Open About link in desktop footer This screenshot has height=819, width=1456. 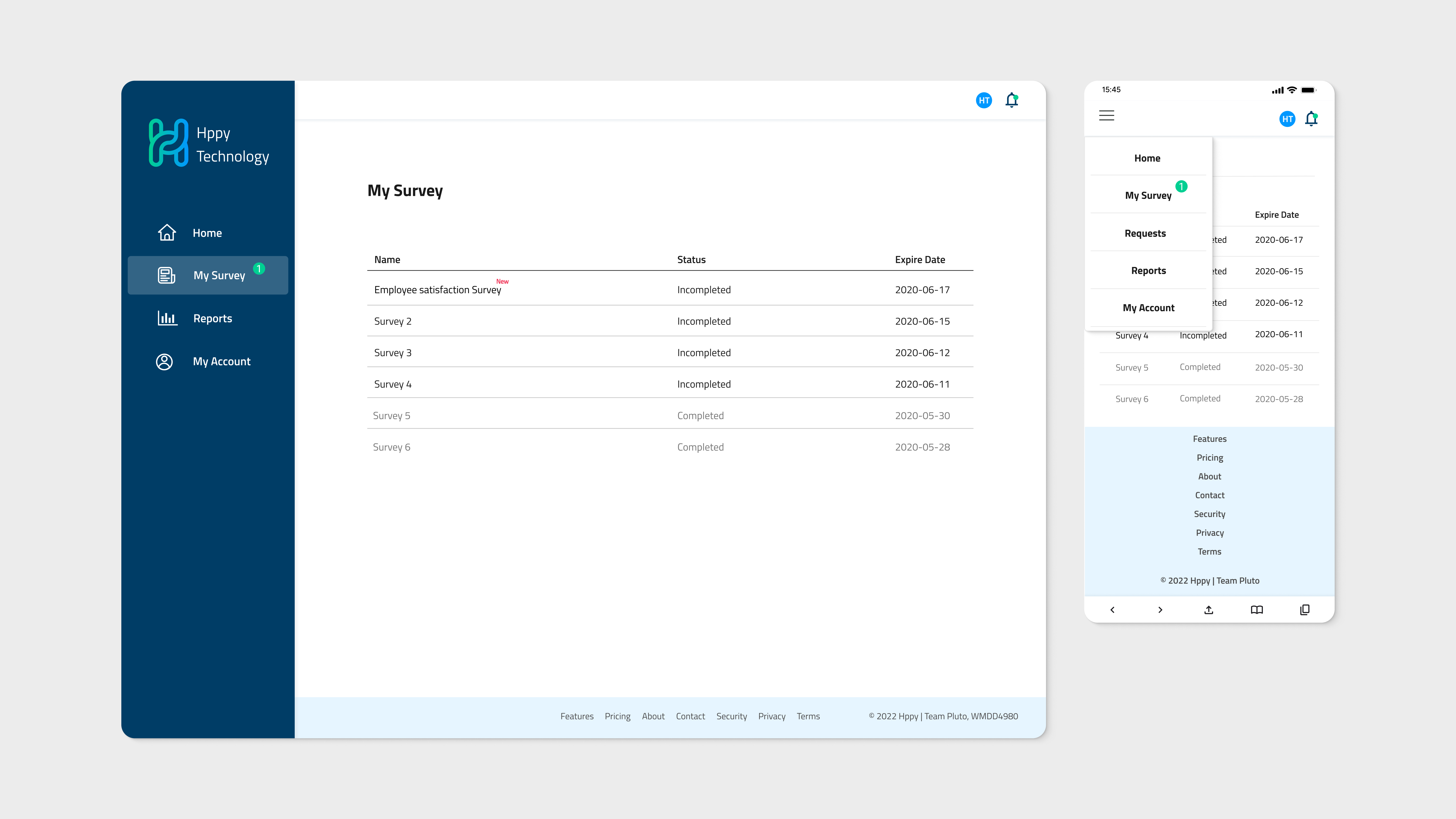coord(653,717)
